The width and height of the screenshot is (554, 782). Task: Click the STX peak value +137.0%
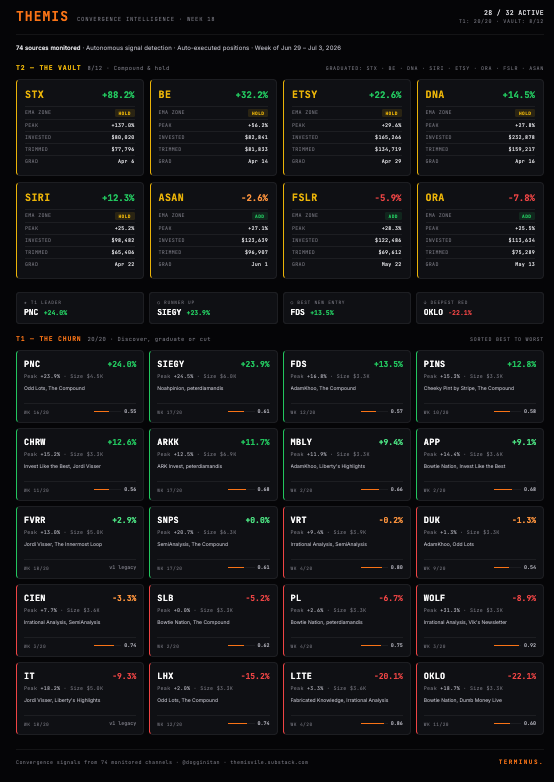[x=123, y=125]
